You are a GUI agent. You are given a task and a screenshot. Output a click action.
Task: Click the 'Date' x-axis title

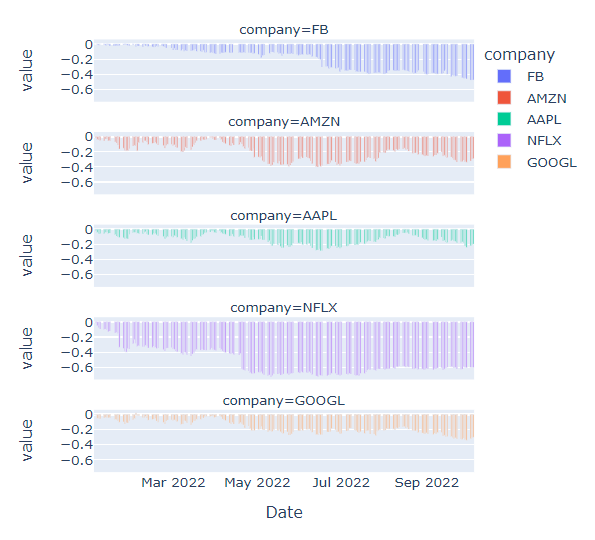tap(284, 512)
